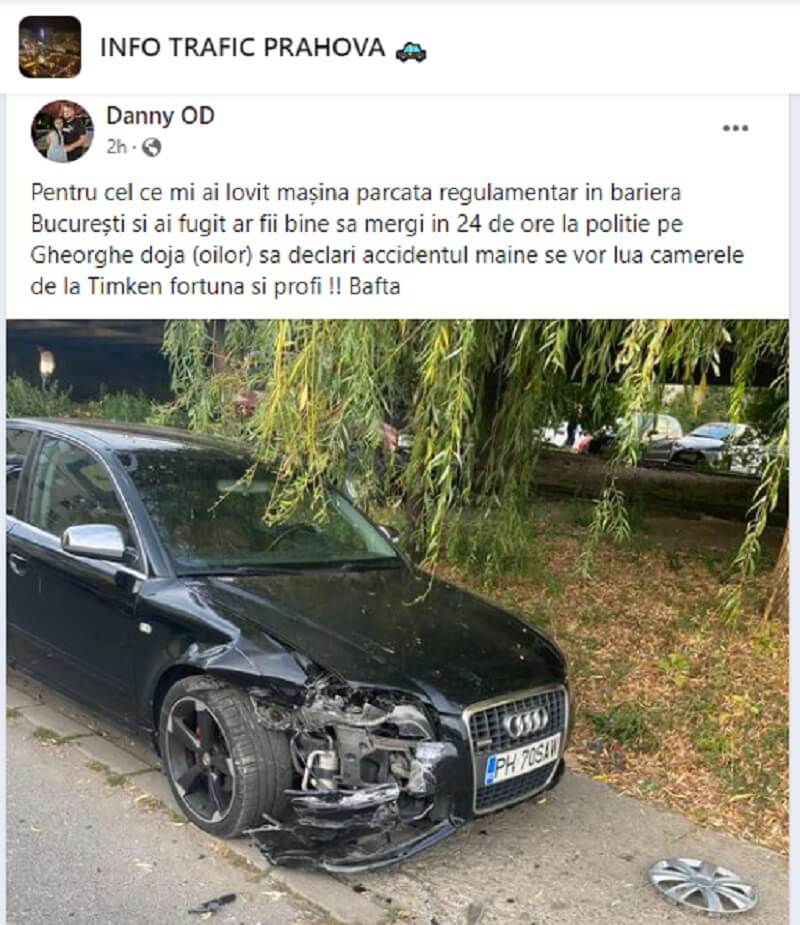The image size is (800, 925).
Task: Click the black front wheel rim
Action: click(199, 758)
